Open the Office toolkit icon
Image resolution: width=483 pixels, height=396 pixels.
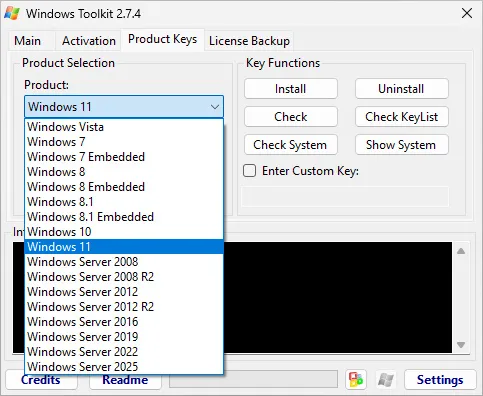[356, 379]
